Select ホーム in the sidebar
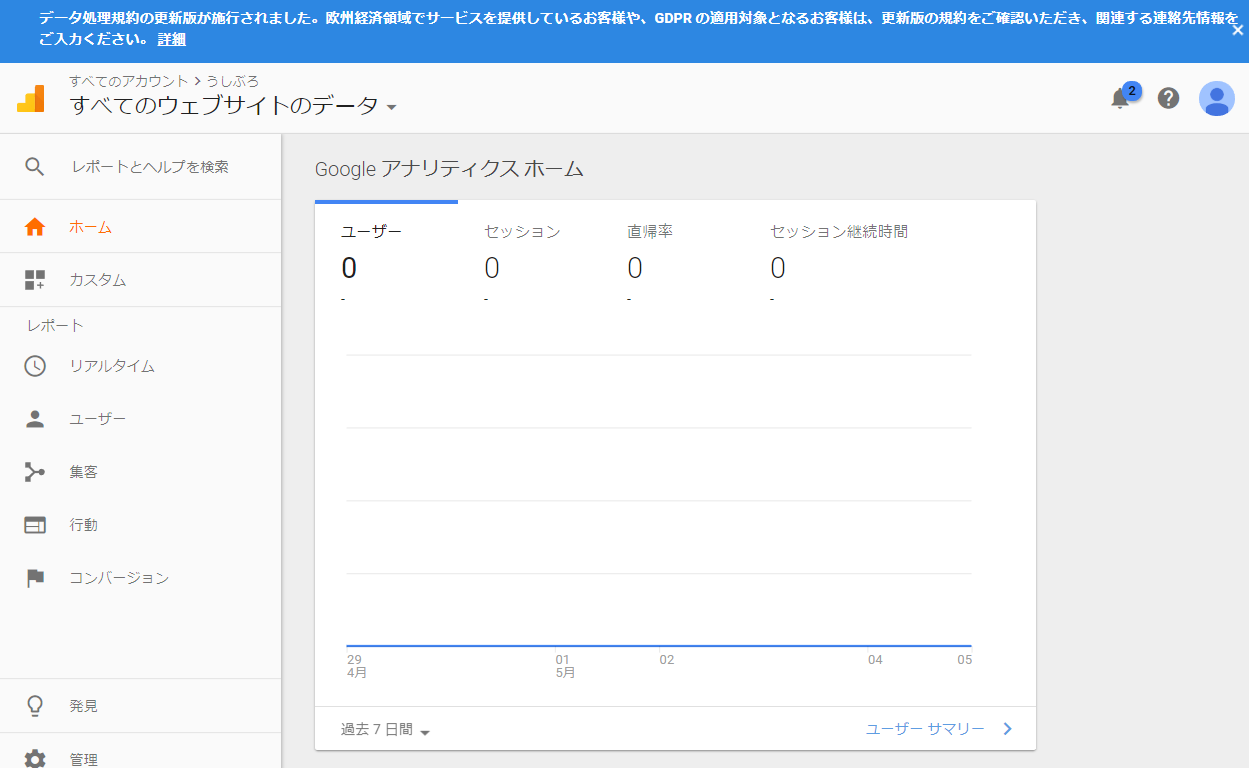Image resolution: width=1249 pixels, height=768 pixels. point(140,227)
